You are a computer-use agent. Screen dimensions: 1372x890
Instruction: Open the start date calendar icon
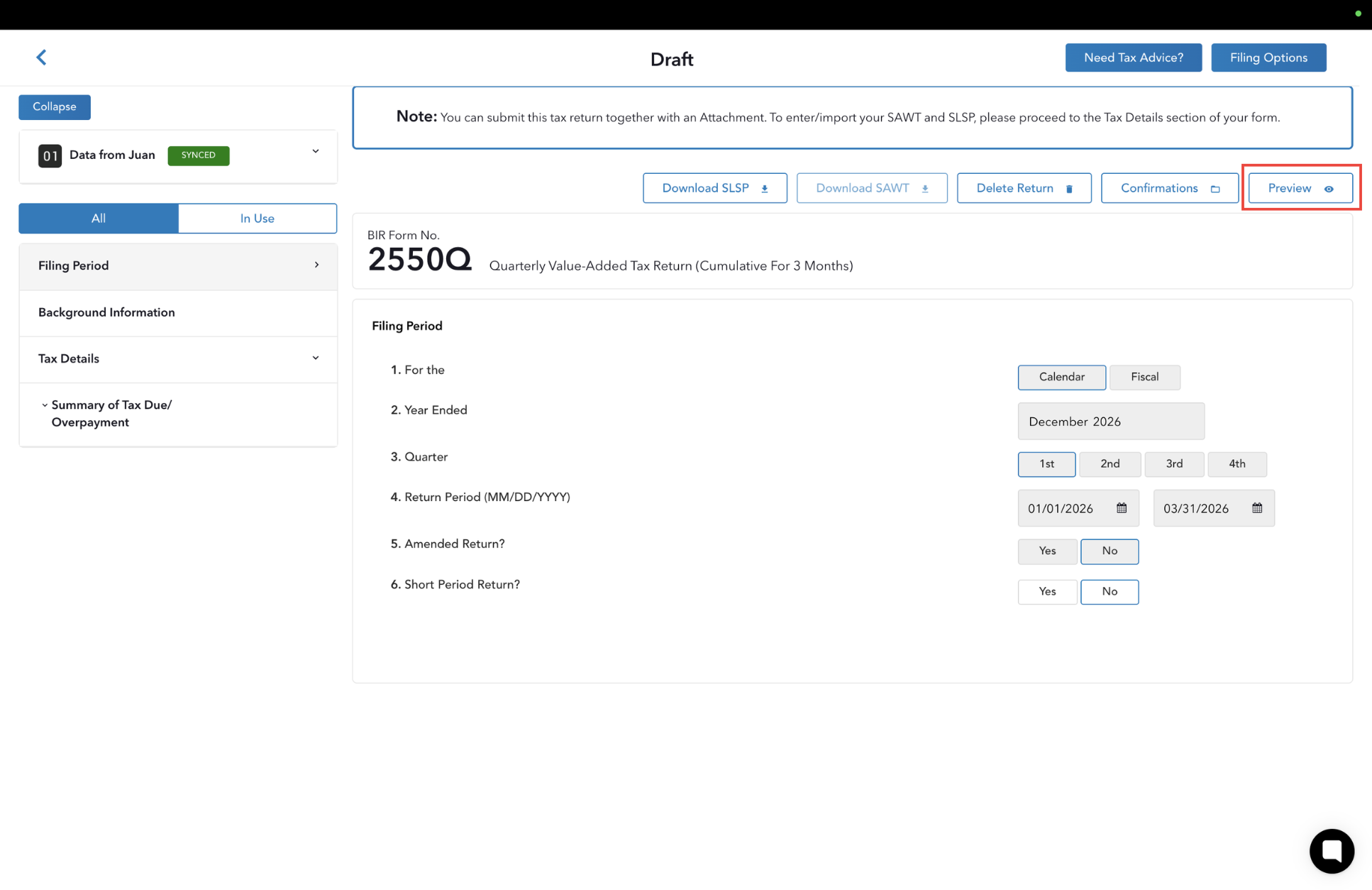[1122, 508]
